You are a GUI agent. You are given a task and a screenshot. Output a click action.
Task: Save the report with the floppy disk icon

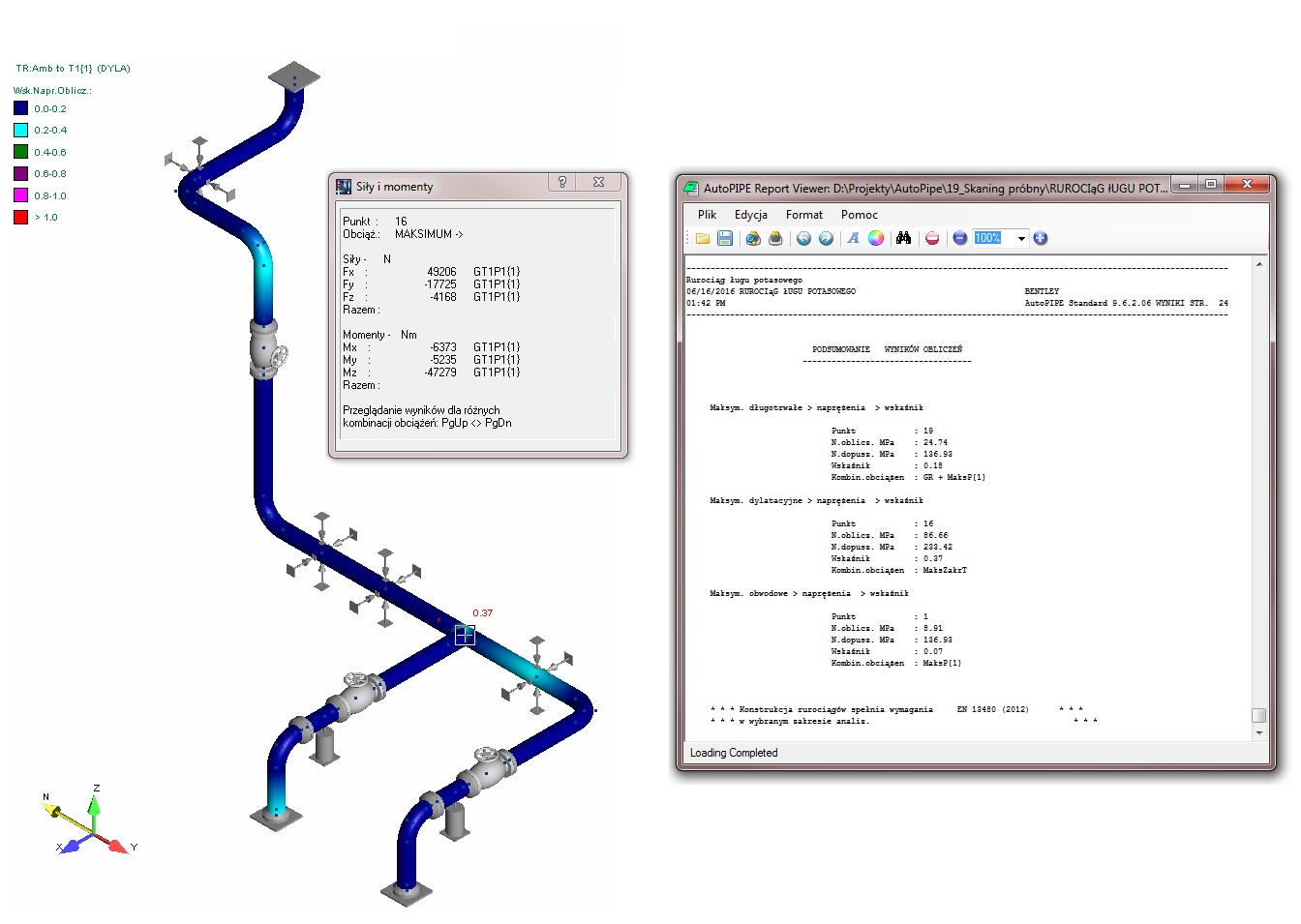(x=724, y=238)
